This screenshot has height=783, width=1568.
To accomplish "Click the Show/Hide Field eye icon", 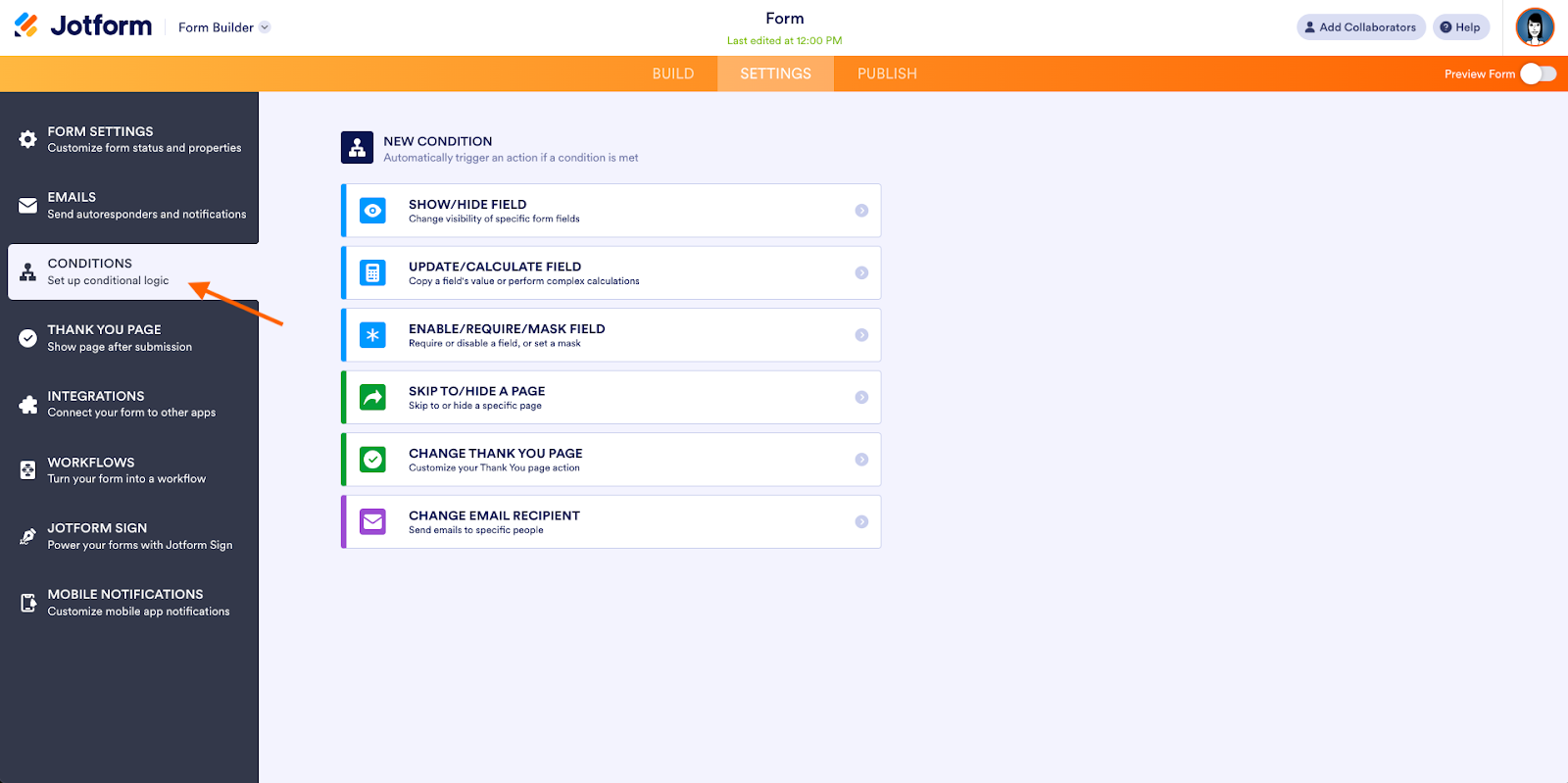I will (x=372, y=211).
